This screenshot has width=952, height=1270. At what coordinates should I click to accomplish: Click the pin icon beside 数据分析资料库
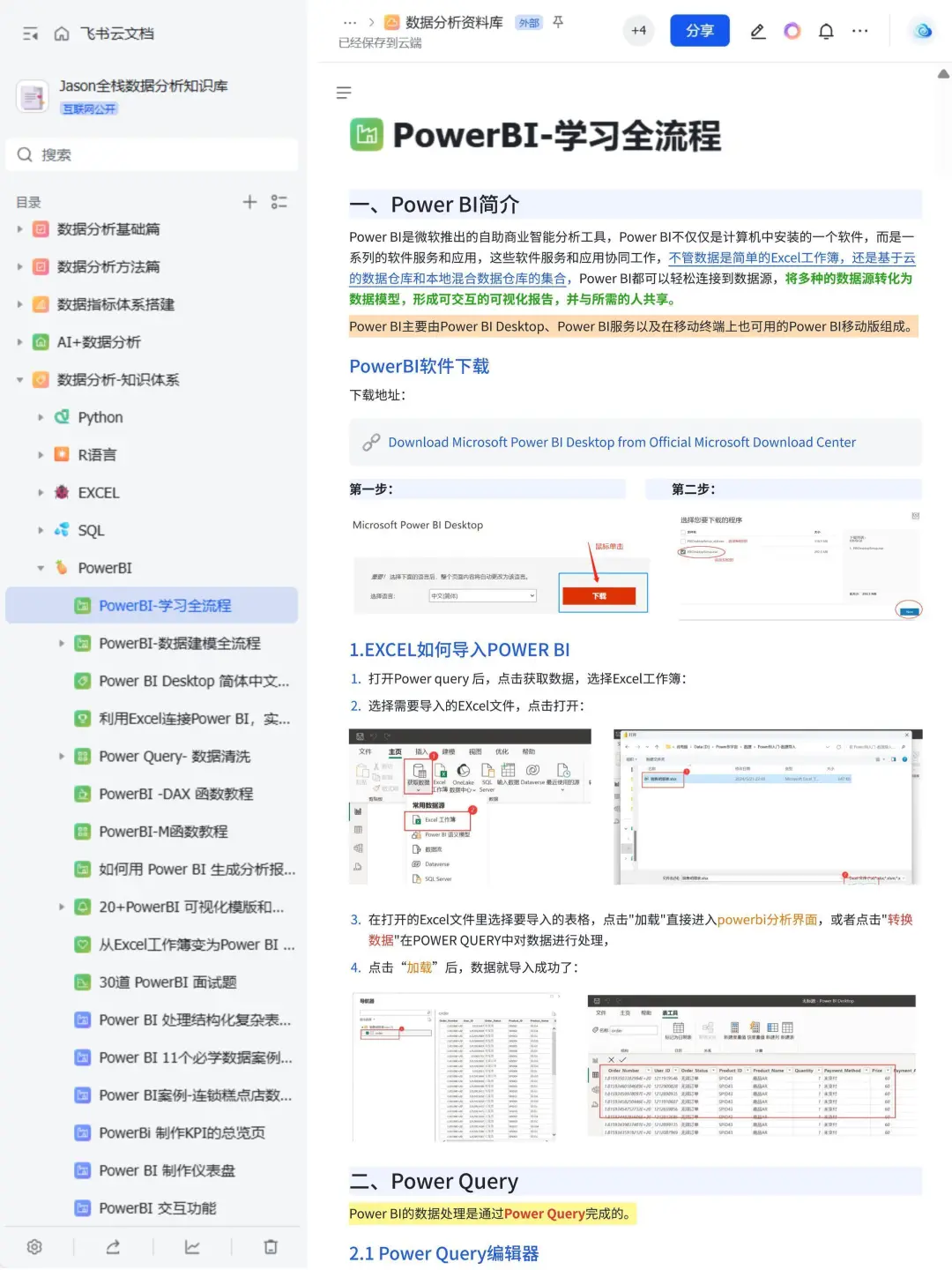point(558,23)
